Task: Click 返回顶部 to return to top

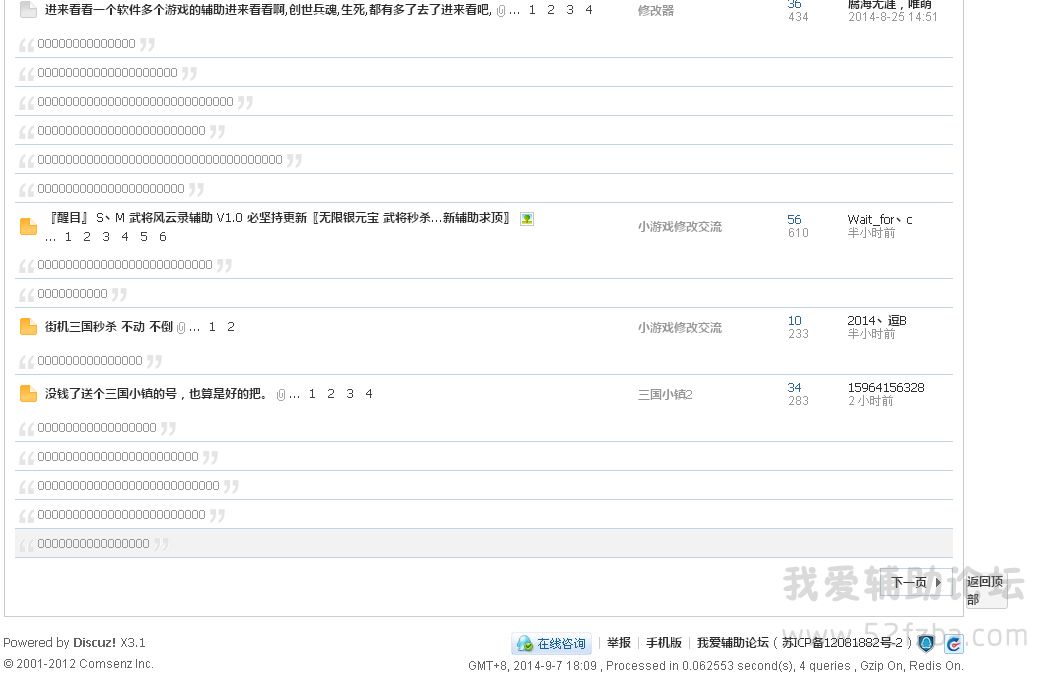Action: point(986,590)
